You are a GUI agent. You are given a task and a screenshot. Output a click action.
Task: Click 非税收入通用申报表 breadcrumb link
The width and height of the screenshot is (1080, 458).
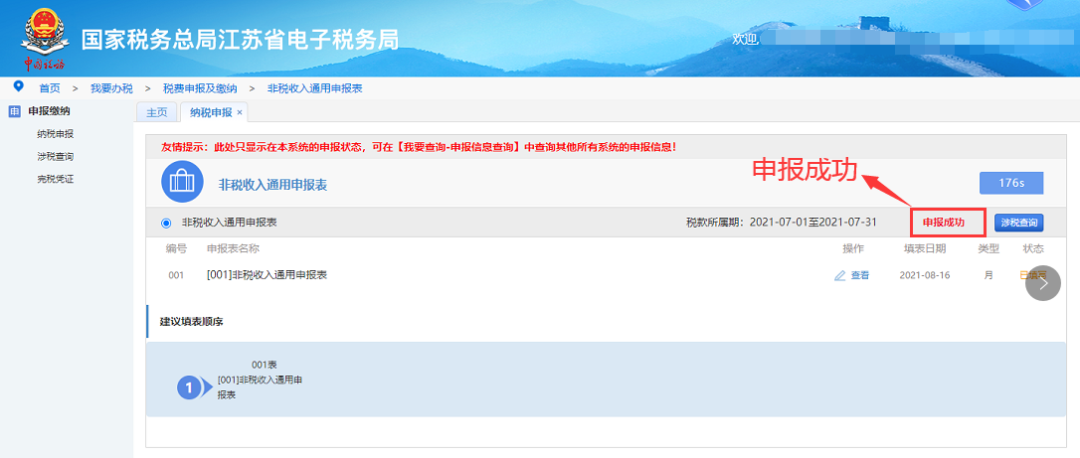pyautogui.click(x=315, y=87)
